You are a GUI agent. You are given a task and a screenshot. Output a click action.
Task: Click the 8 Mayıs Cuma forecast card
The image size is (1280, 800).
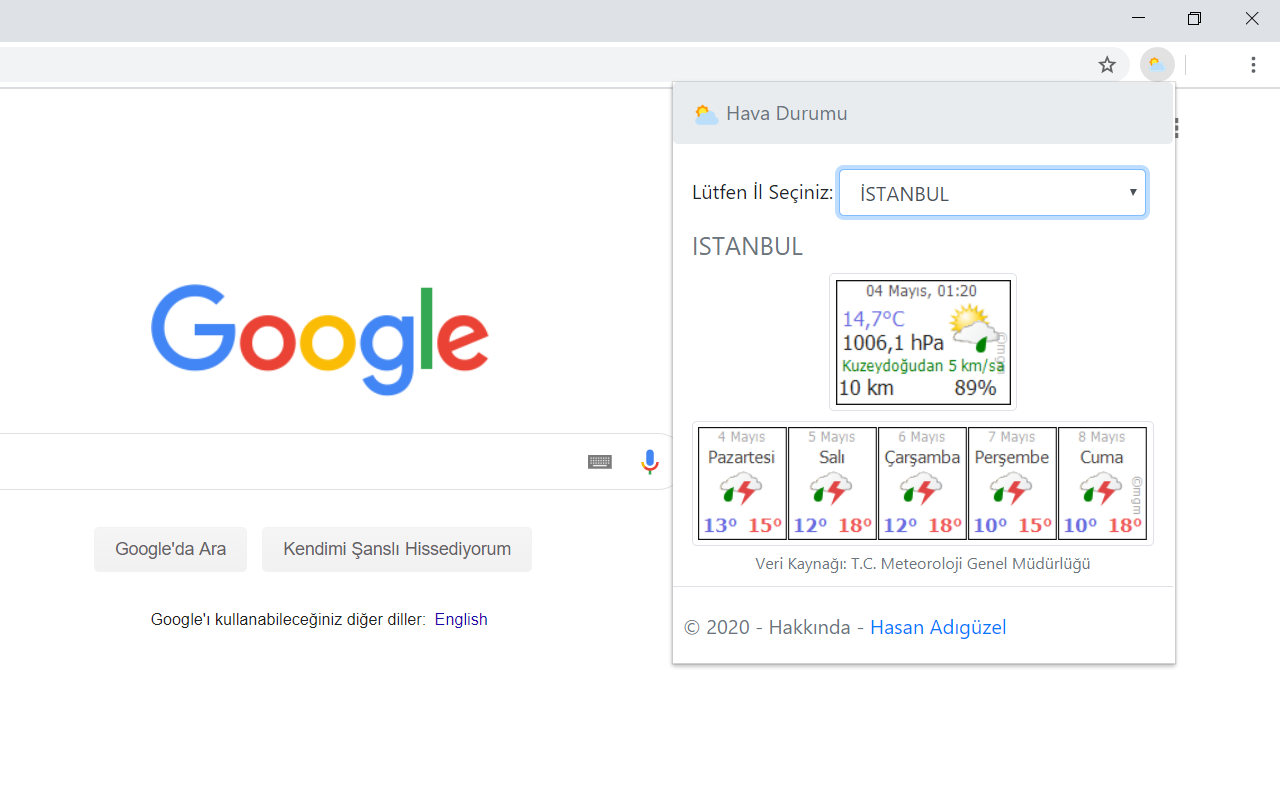1102,484
